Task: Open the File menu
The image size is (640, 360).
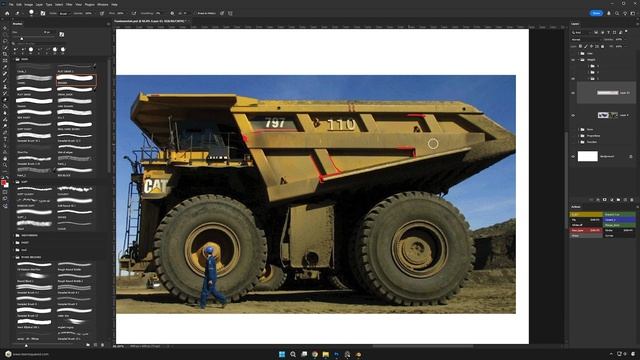Action: tap(11, 4)
